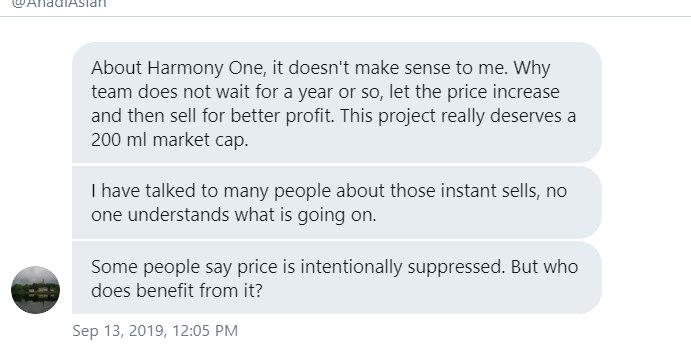Viewport: 691px width, 363px height.
Task: Open the sender's round profile avatar
Action: [x=35, y=290]
